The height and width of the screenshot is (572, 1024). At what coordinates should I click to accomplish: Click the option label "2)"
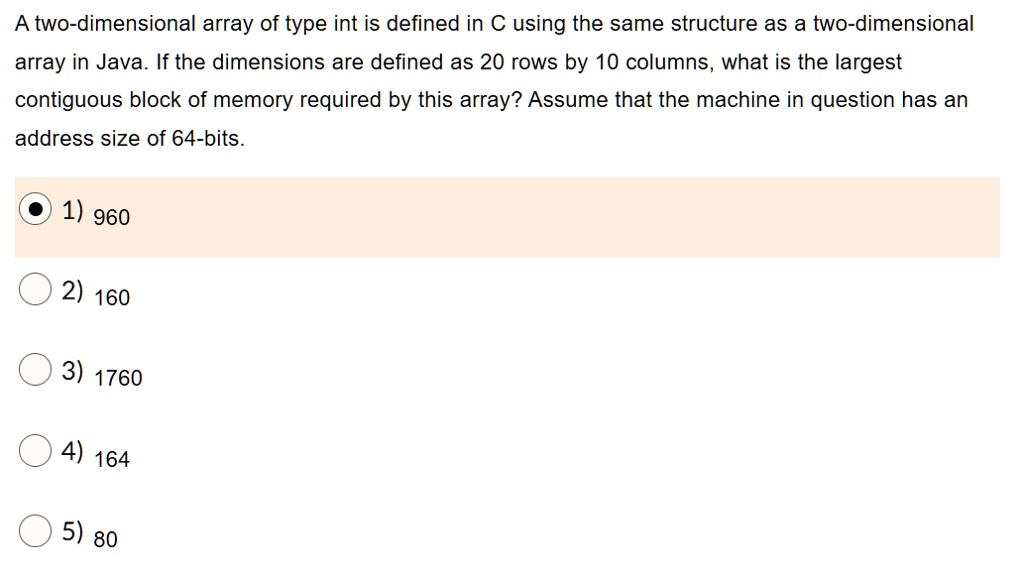coord(72,291)
